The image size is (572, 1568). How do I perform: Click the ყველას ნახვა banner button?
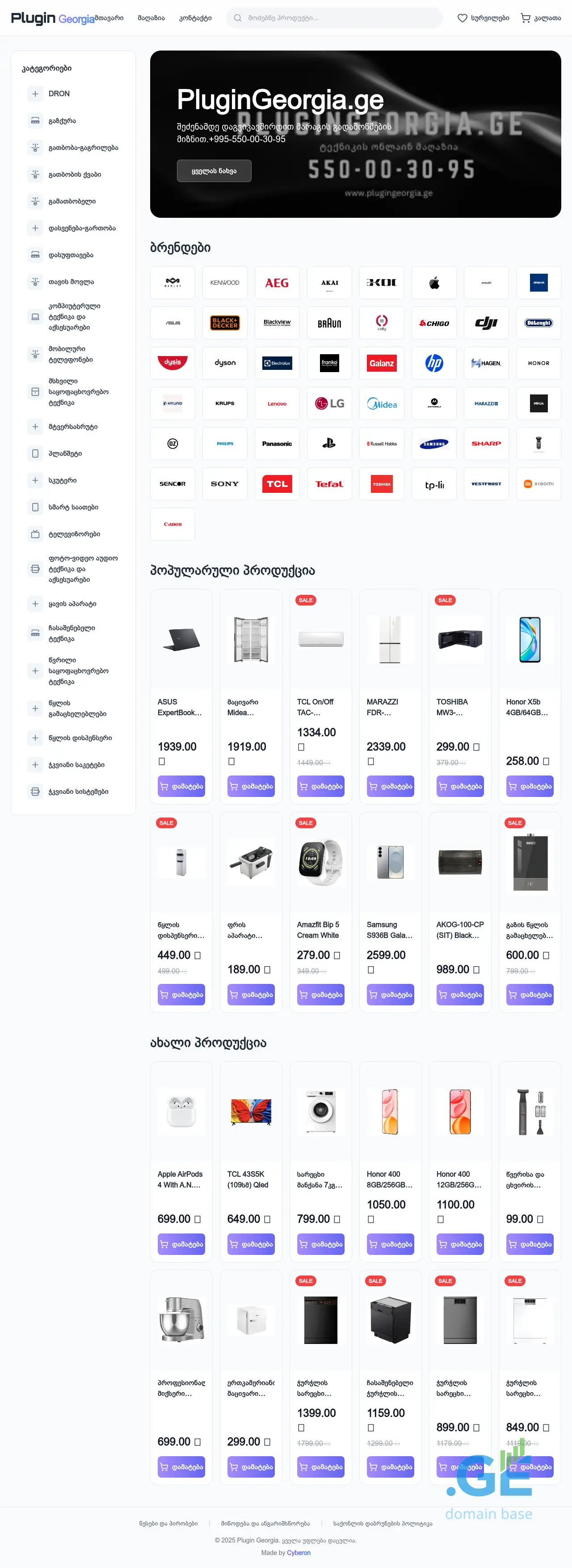click(x=214, y=171)
